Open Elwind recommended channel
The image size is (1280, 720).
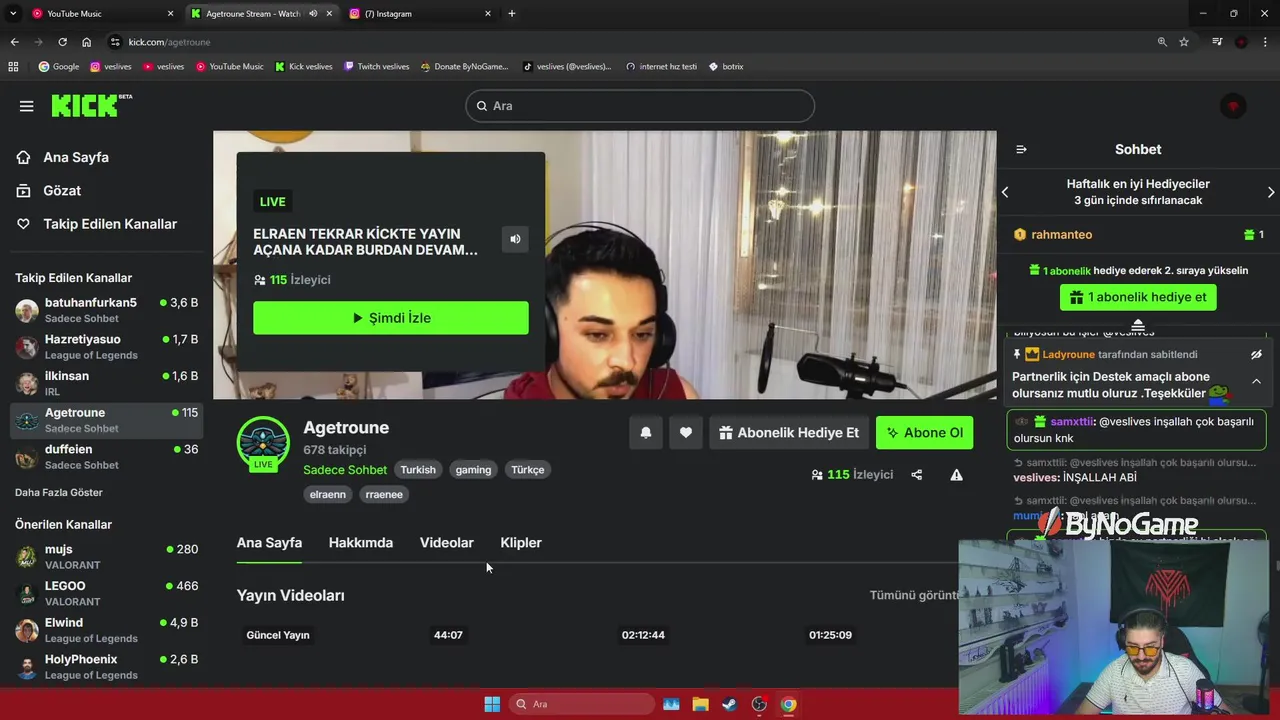(107, 630)
